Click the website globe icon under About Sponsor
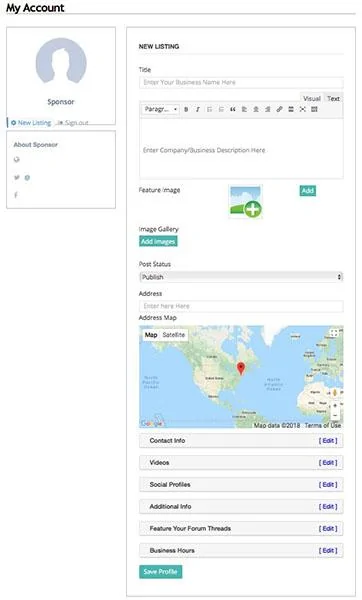This screenshot has height=600, width=362. (16, 160)
